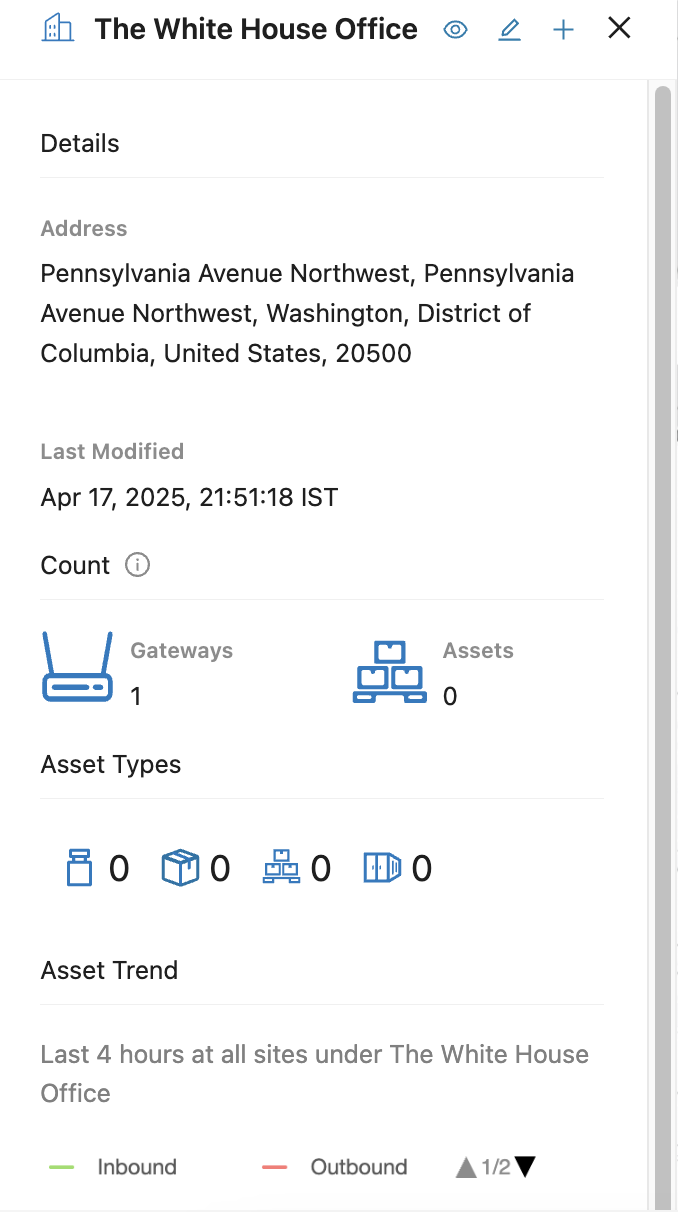Screen dimensions: 678x1212
Task: Close the White House Office panel
Action: coord(620,28)
